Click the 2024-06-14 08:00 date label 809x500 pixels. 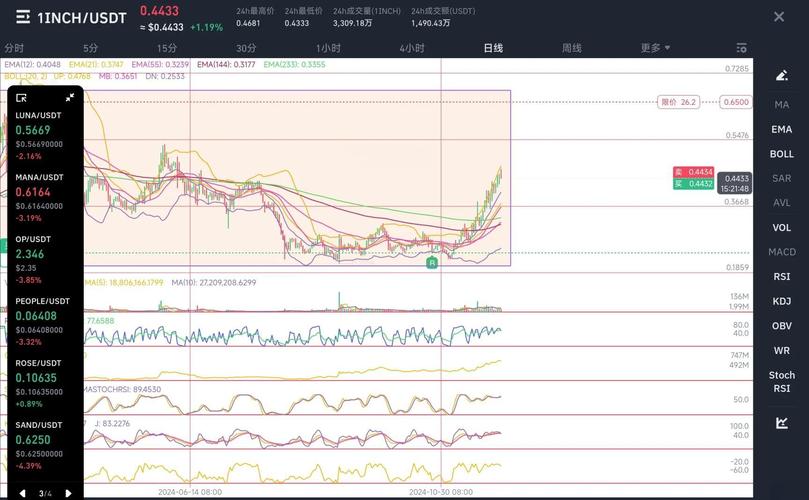190,492
